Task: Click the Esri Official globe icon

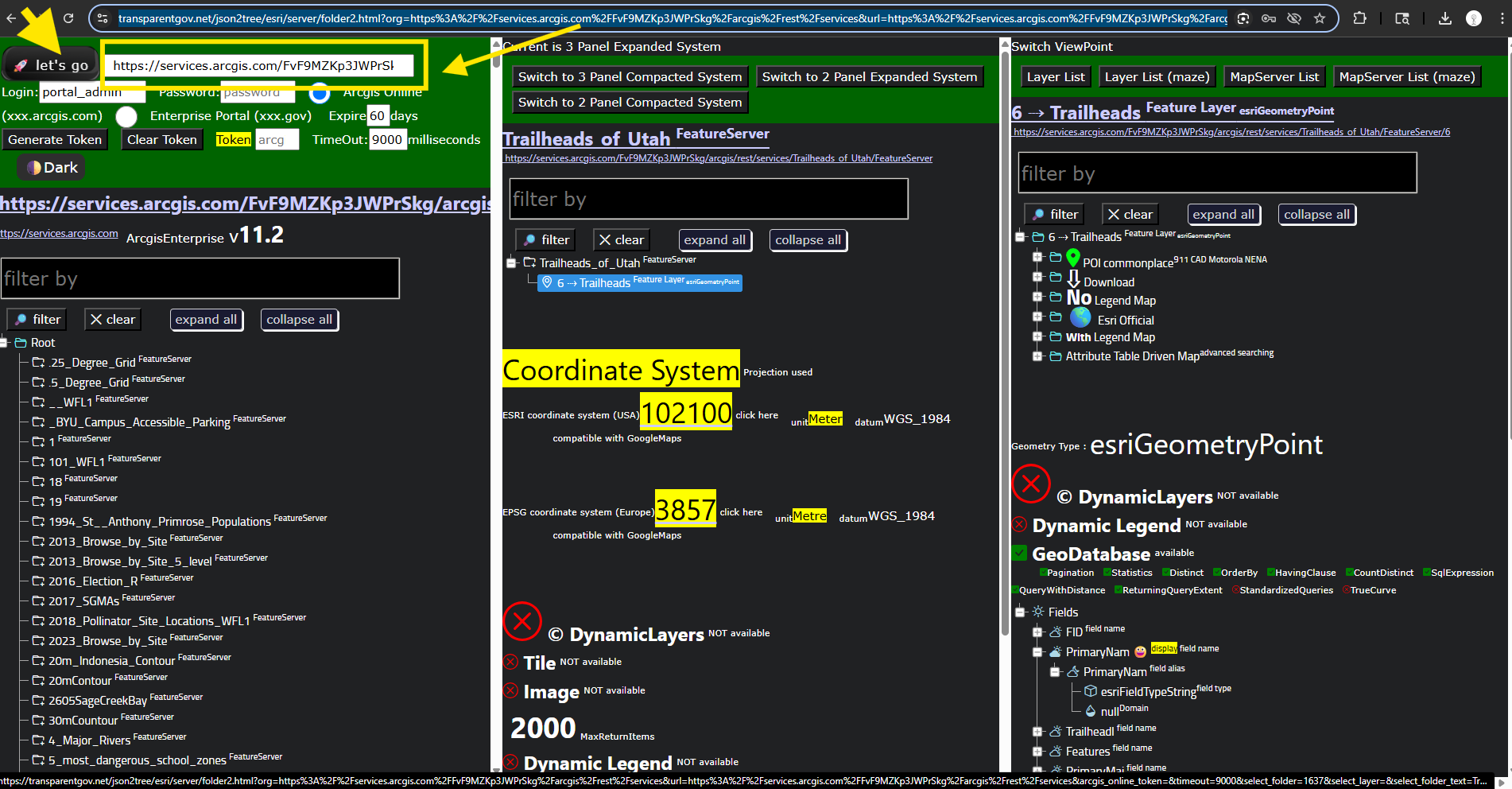Action: click(1080, 317)
